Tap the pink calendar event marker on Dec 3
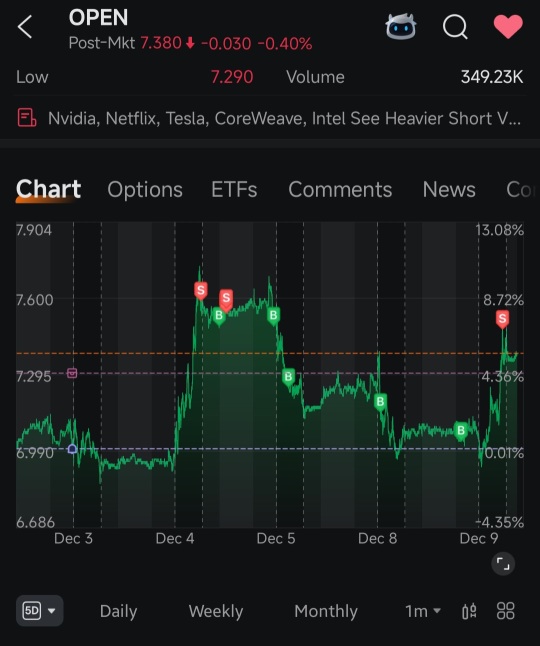540x646 pixels. coord(72,373)
